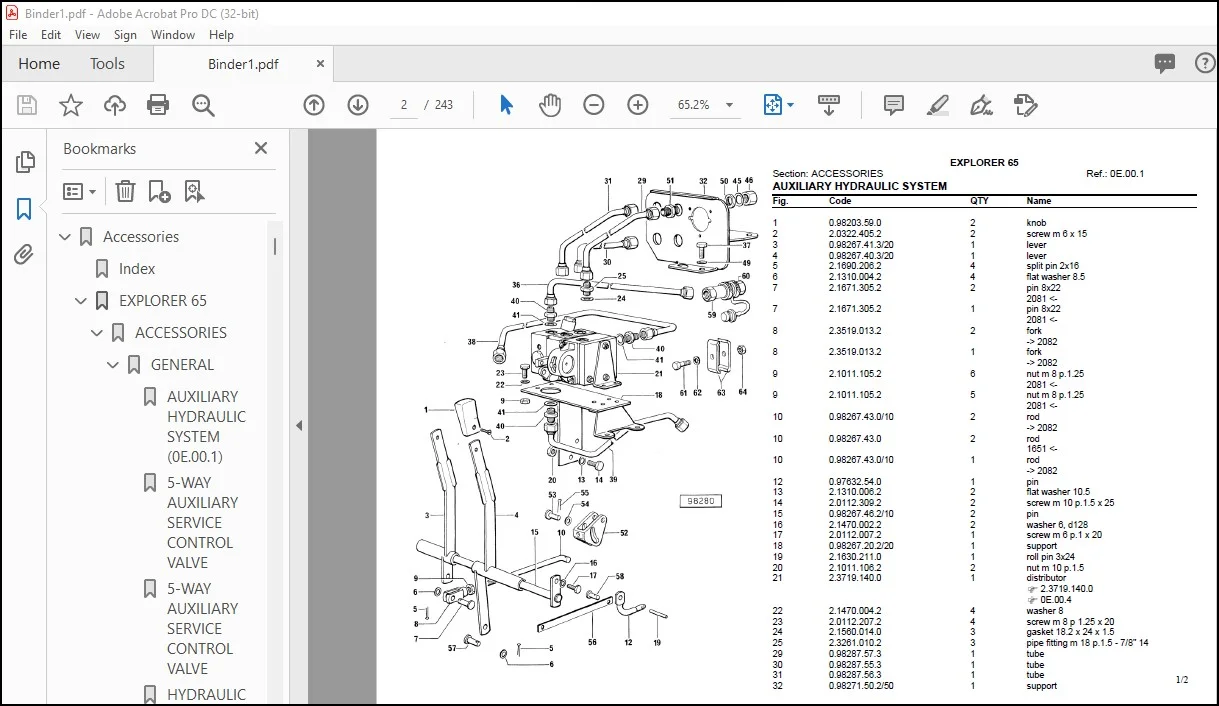Click part code 0.98203.59.0

tap(855, 223)
